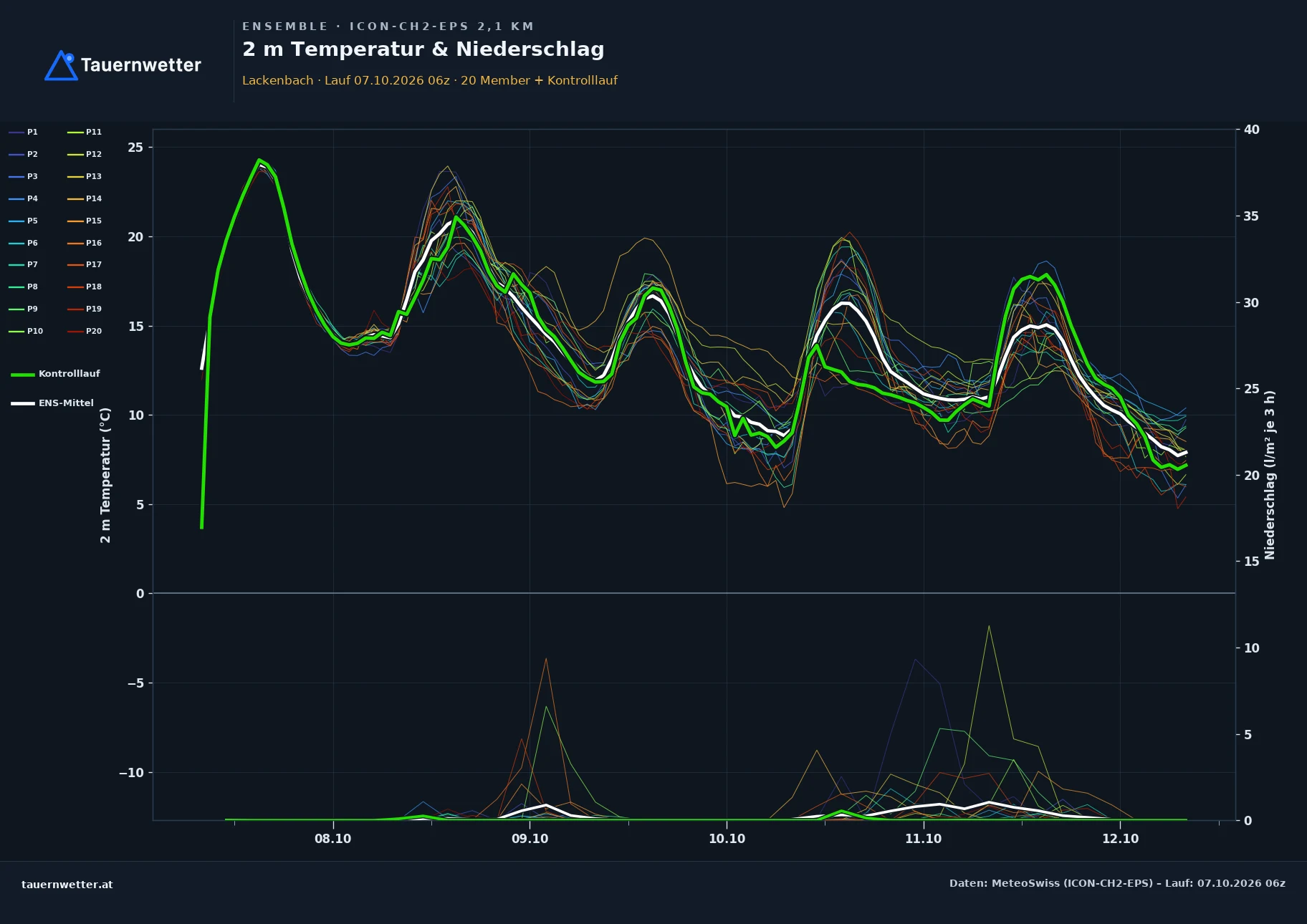Click the Tauernwetter brand name text
The height and width of the screenshot is (924, 1307).
click(141, 65)
